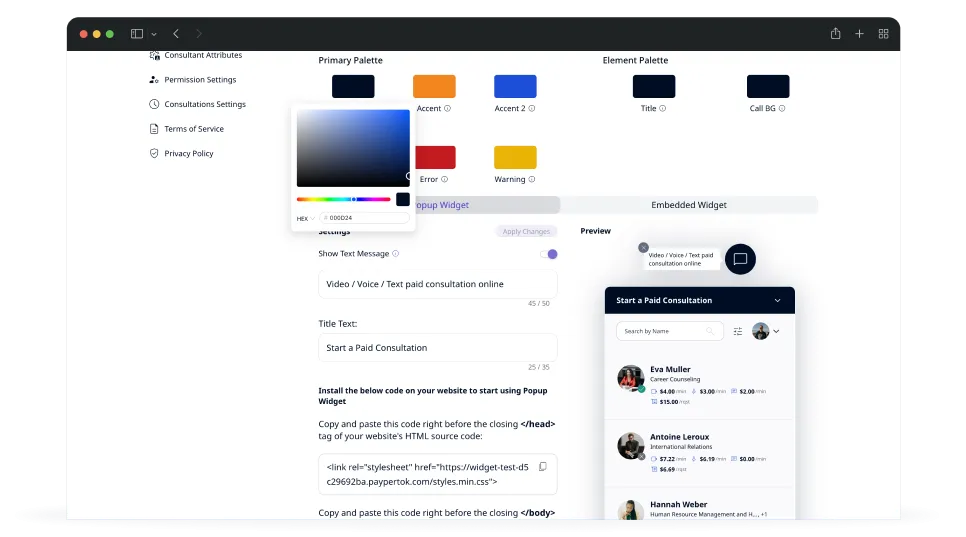Select the yellow Warning color swatch
Screen dimensions: 966x537
click(x=515, y=157)
